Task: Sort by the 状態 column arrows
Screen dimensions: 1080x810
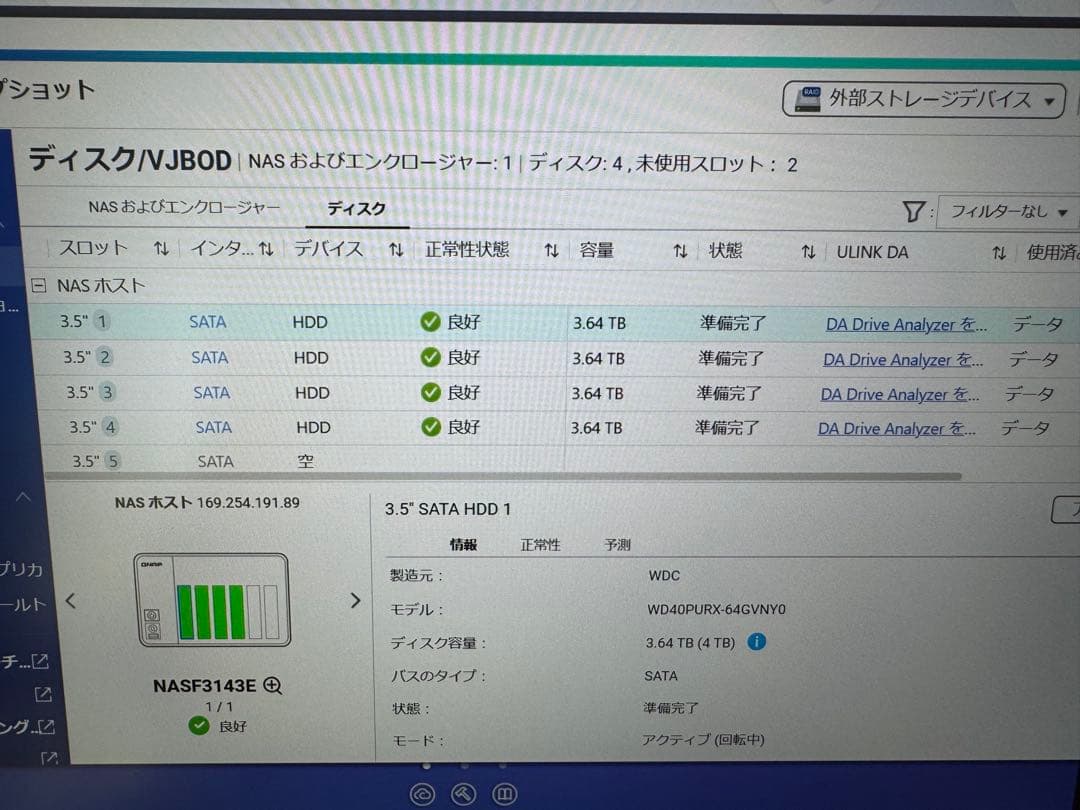Action: (x=807, y=252)
